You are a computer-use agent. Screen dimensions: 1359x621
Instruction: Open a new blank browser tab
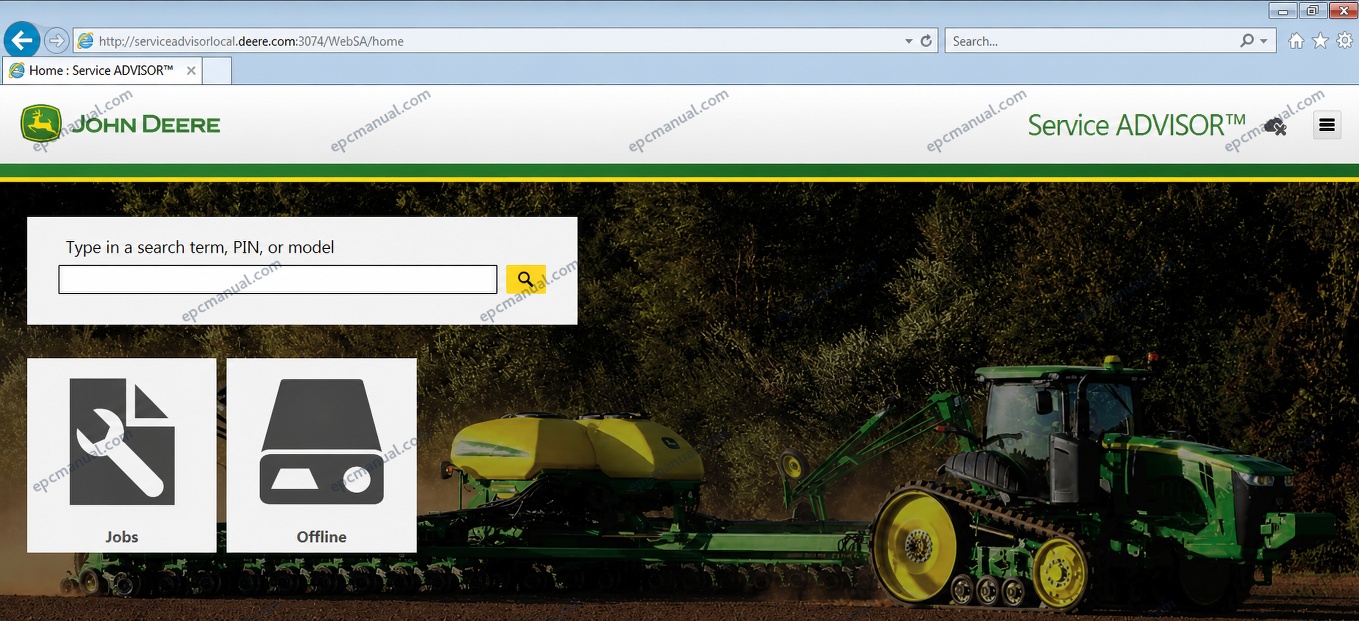click(217, 70)
